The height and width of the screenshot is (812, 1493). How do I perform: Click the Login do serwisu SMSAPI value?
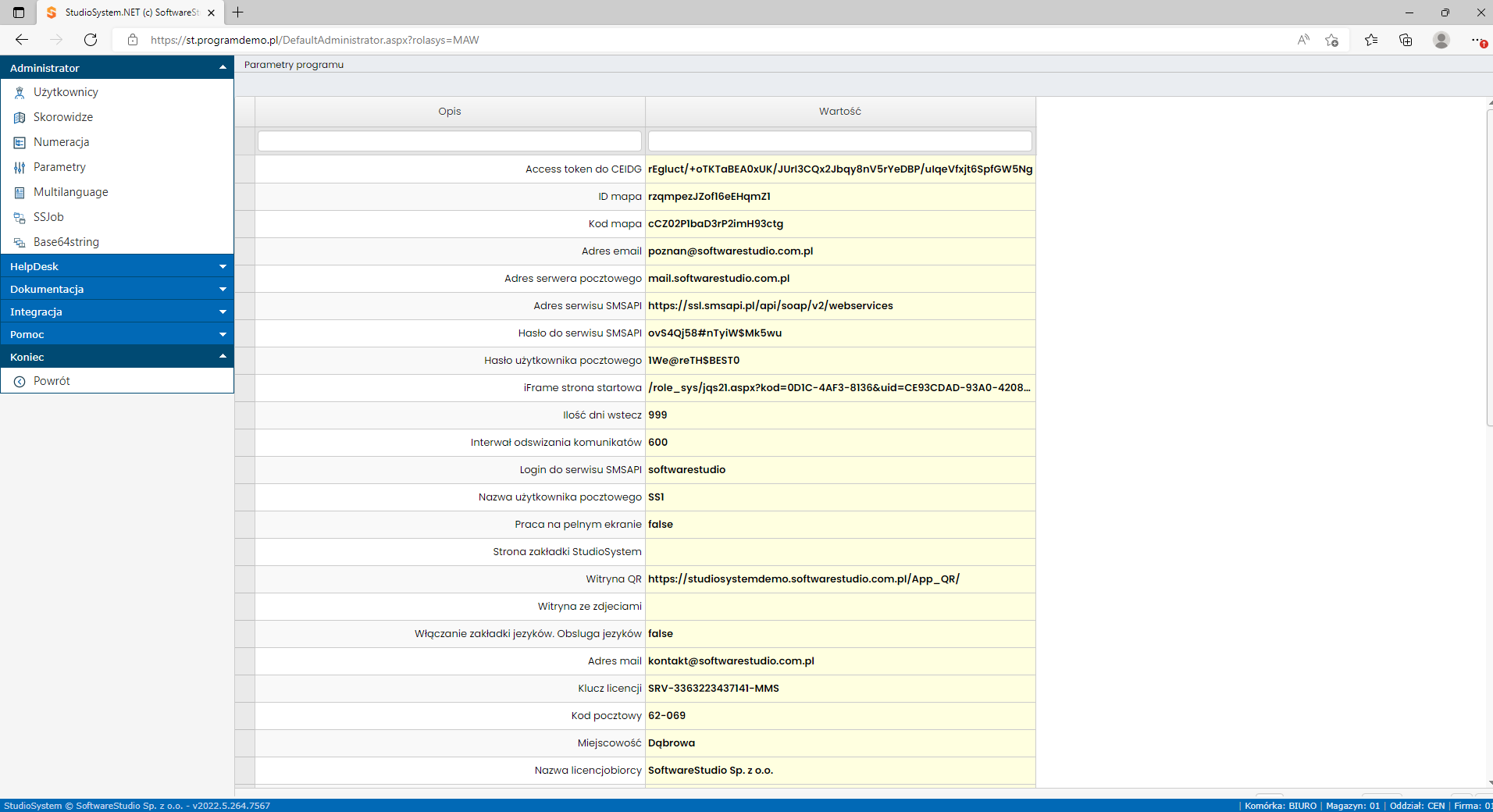coord(687,470)
